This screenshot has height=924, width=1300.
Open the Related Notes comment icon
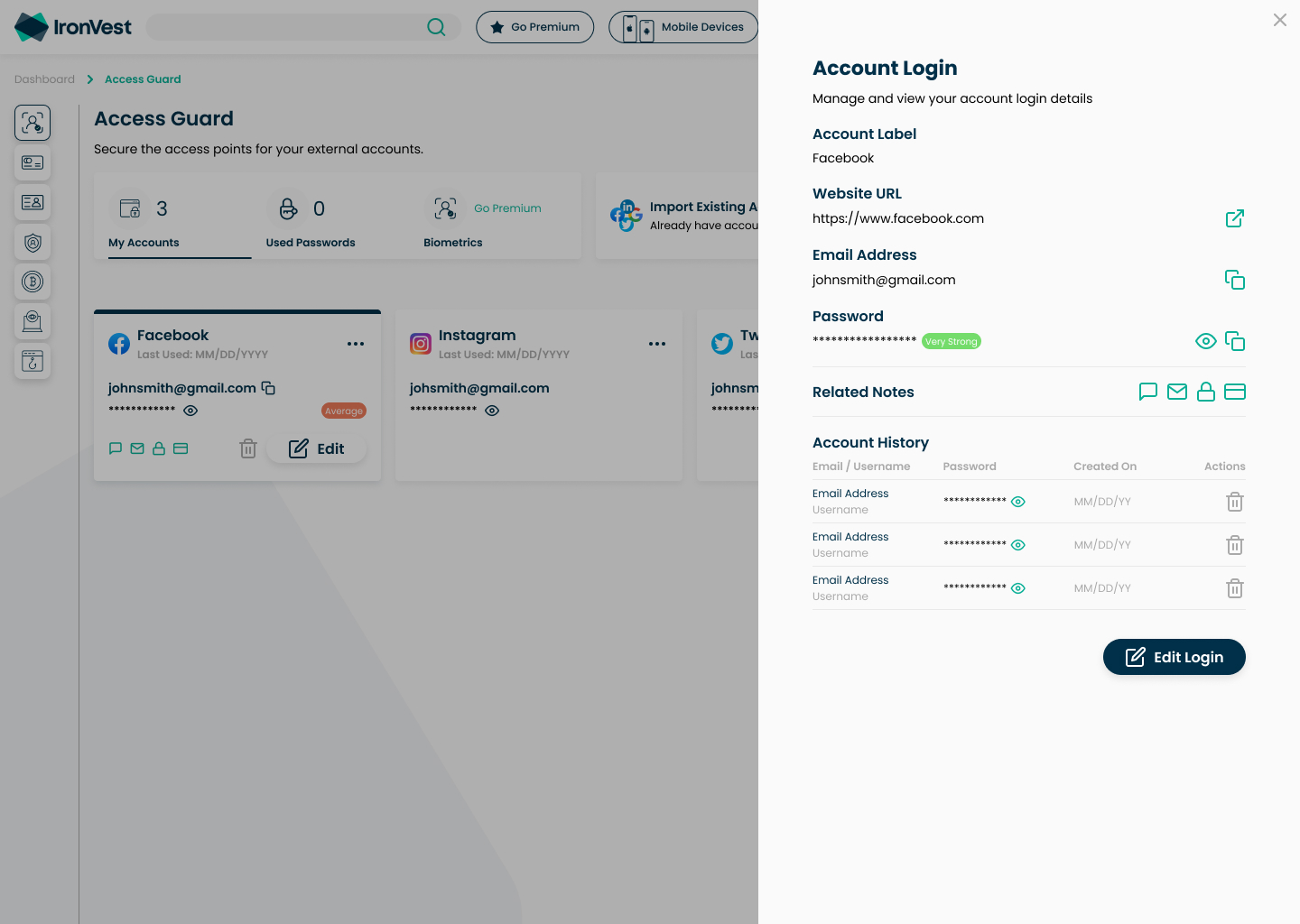coord(1148,392)
